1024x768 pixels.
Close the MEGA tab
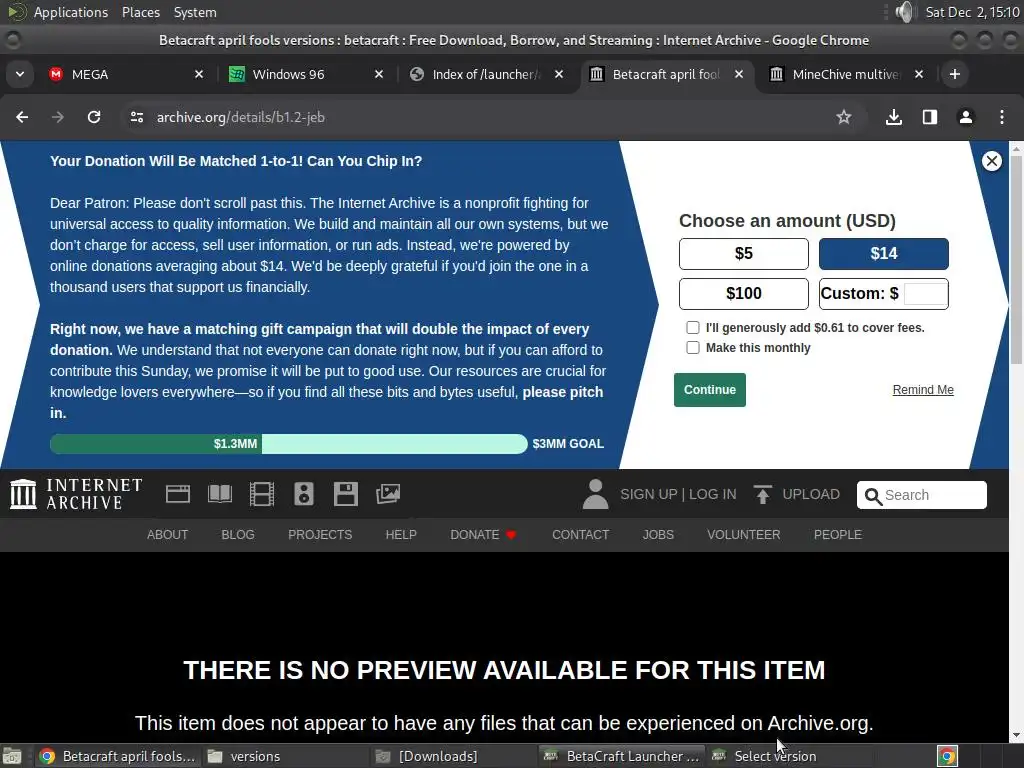(x=199, y=74)
